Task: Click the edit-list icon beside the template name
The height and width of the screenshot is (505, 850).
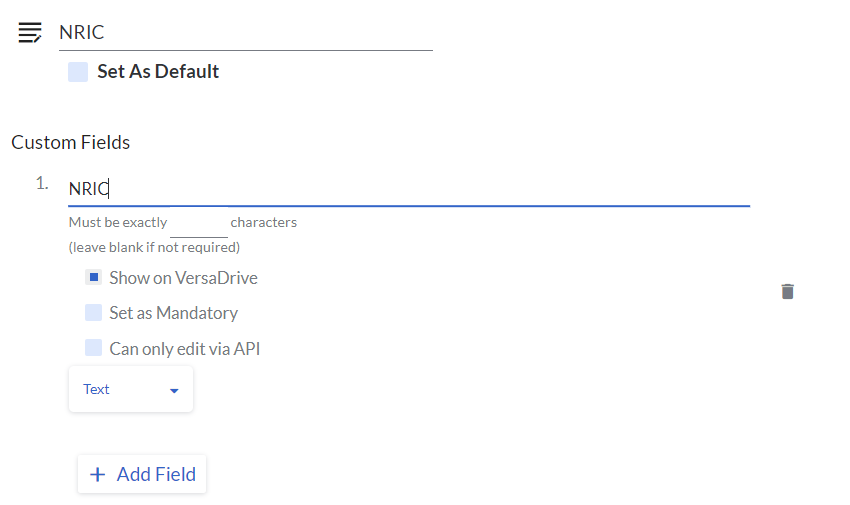Action: click(x=30, y=33)
